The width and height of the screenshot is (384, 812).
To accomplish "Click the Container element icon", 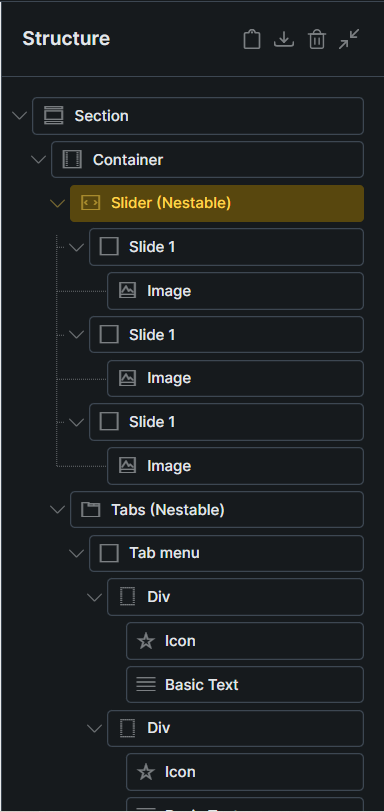I will point(72,160).
